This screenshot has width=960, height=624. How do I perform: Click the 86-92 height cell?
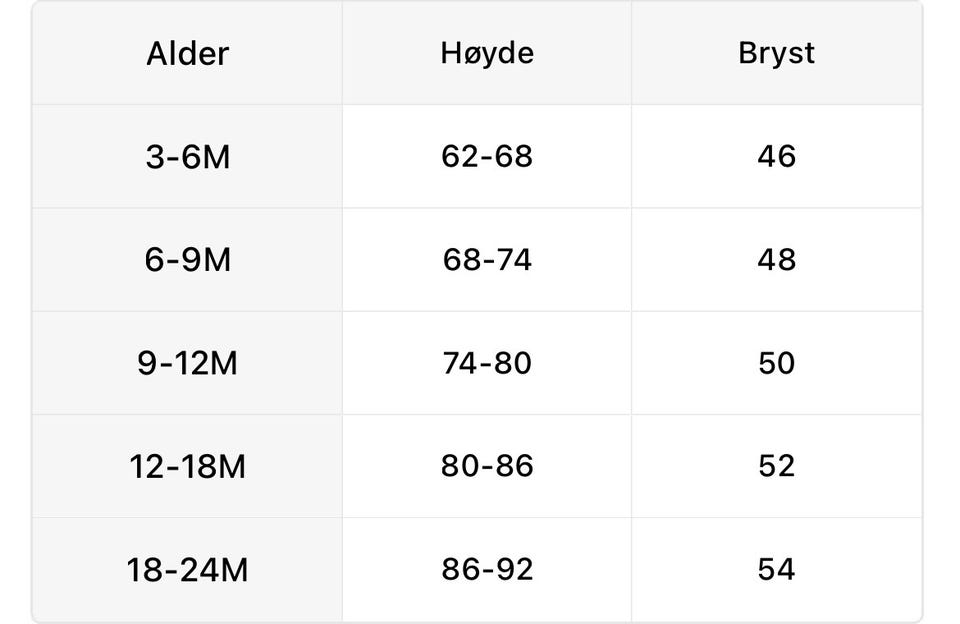point(487,569)
